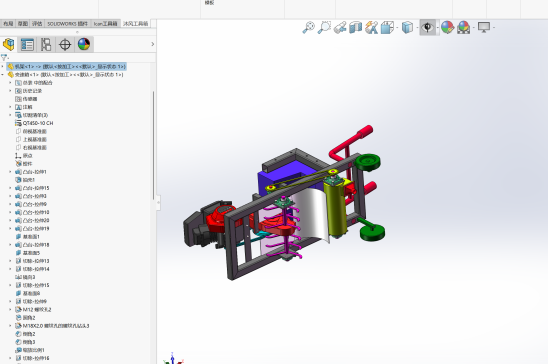Screen dimensions: 548x364
Task: Click the 圆角2 fillet feature icon
Action: pos(18,318)
